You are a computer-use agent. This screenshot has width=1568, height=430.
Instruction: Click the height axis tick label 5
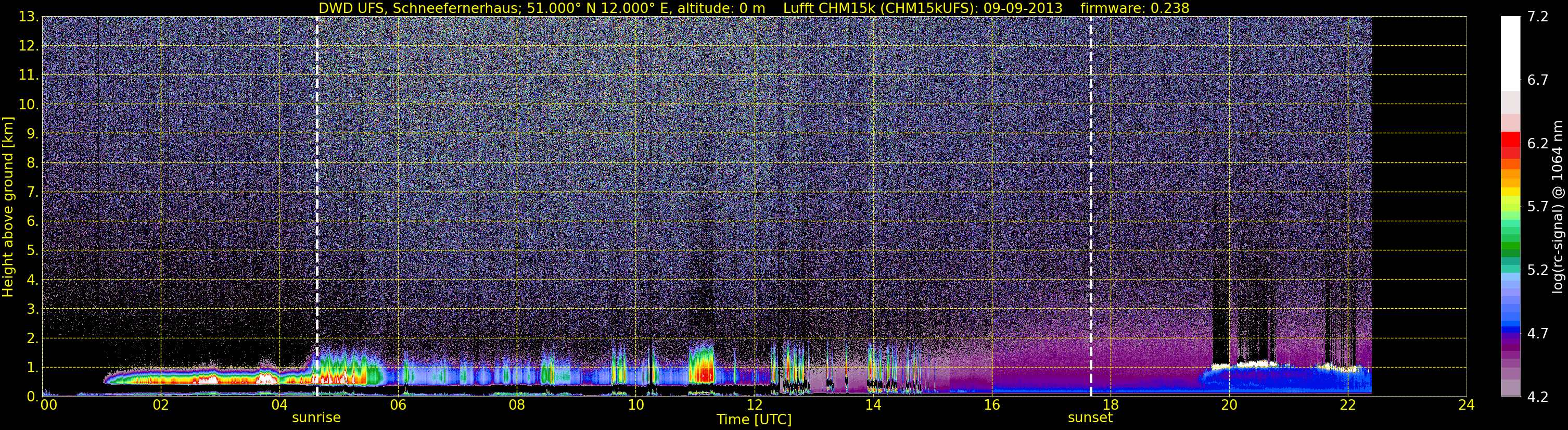(32, 251)
